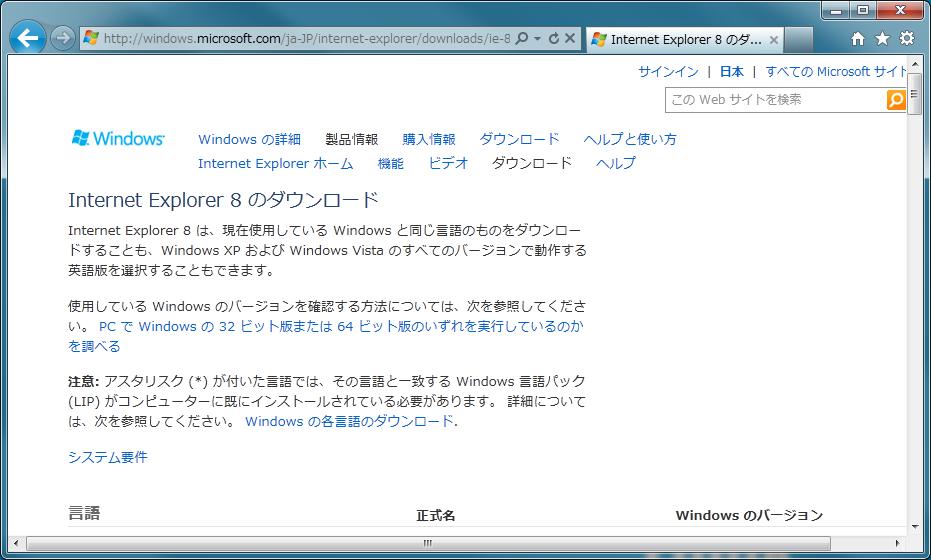Minimize the Internet Explorer window
The height and width of the screenshot is (560, 931).
(x=837, y=10)
